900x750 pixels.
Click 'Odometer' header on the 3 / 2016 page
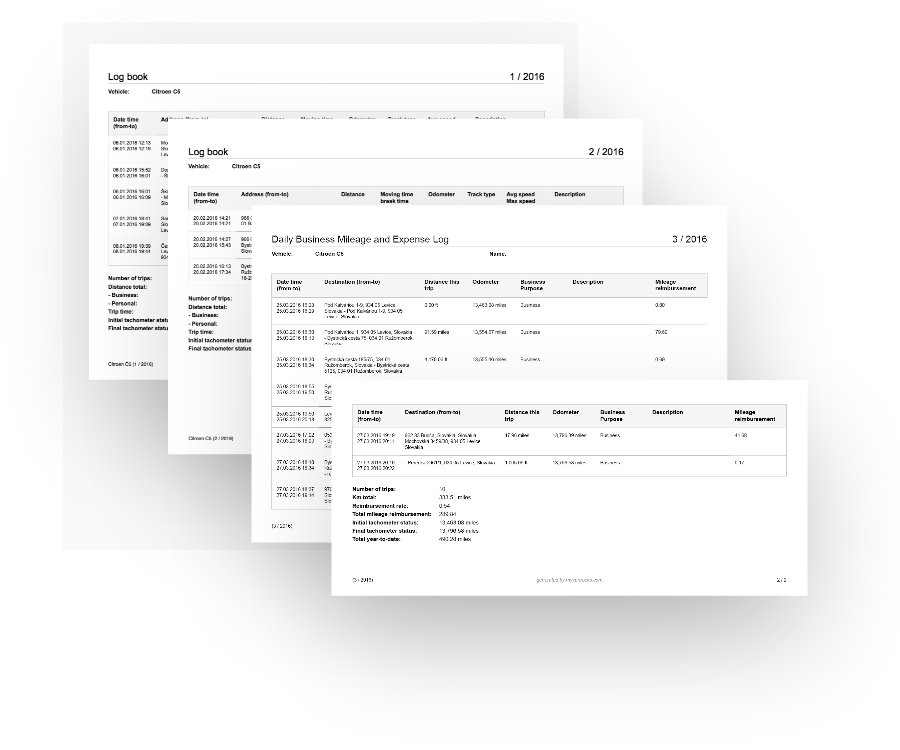(486, 282)
